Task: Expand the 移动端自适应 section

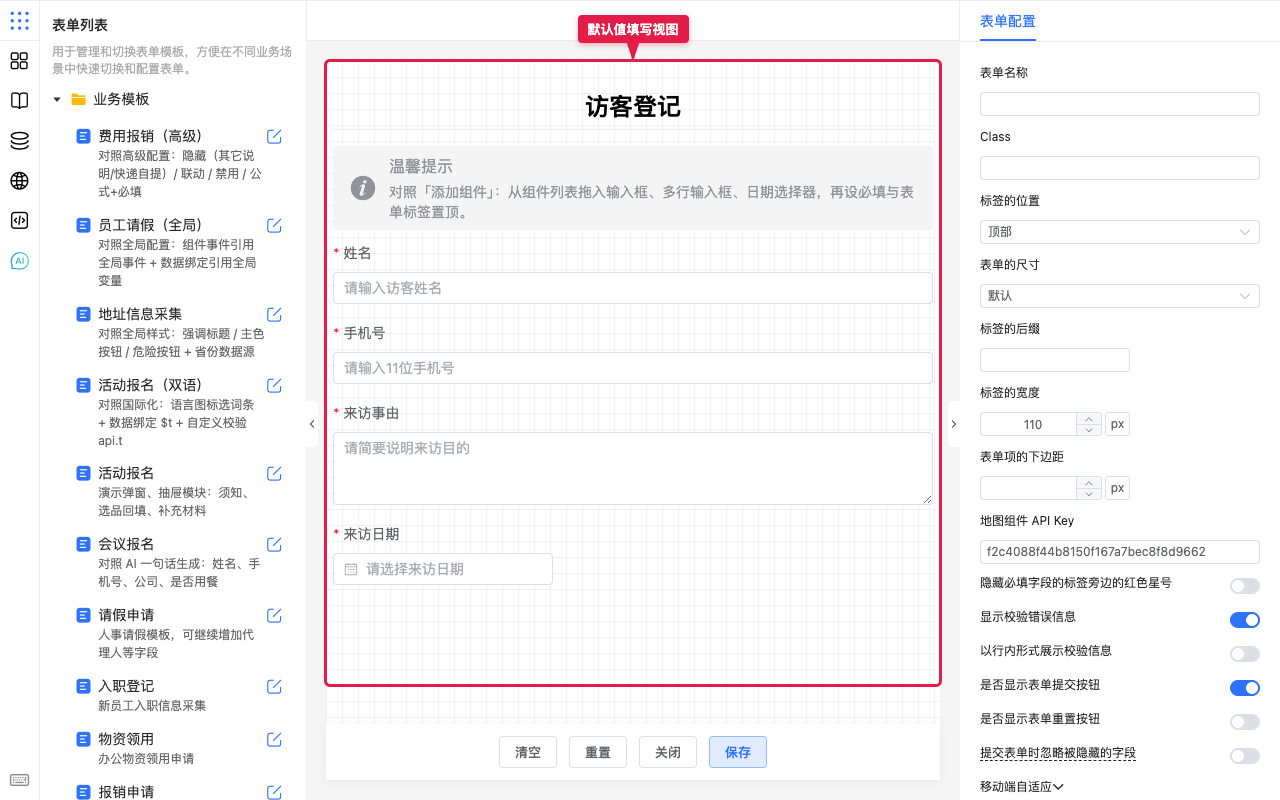Action: point(1021,787)
